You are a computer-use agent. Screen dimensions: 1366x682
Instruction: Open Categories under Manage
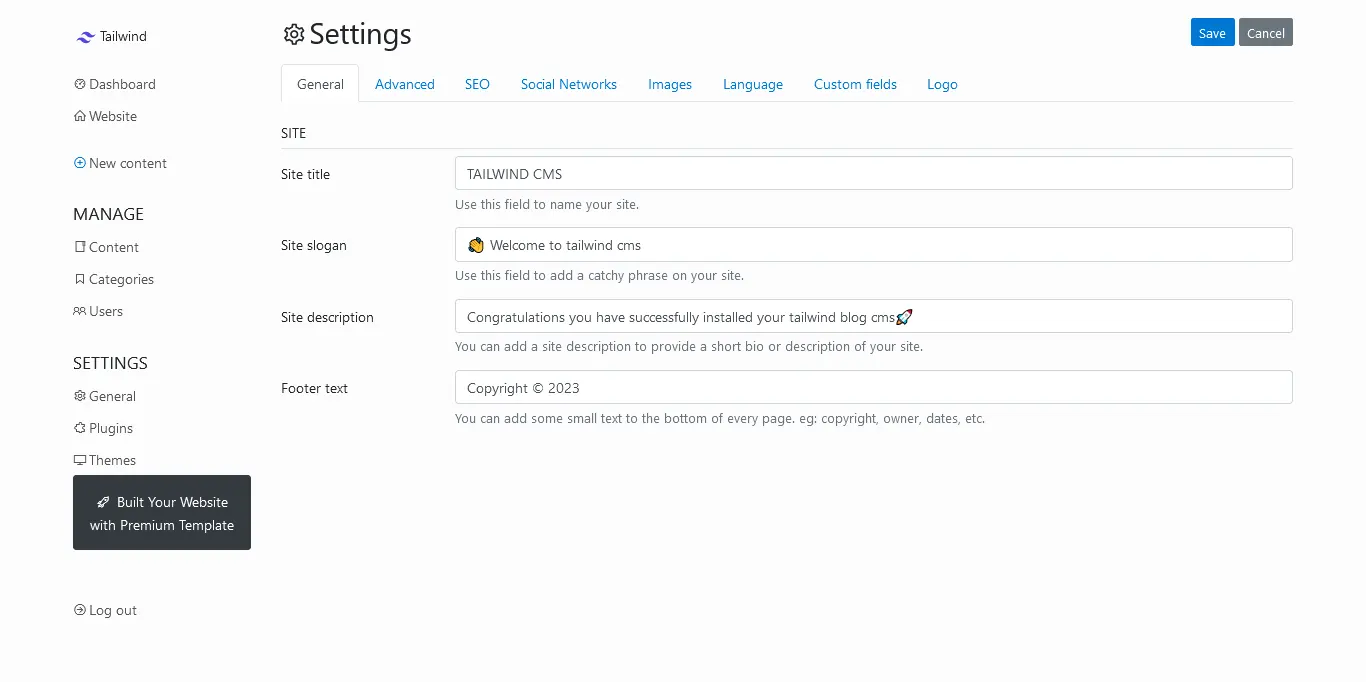(113, 279)
